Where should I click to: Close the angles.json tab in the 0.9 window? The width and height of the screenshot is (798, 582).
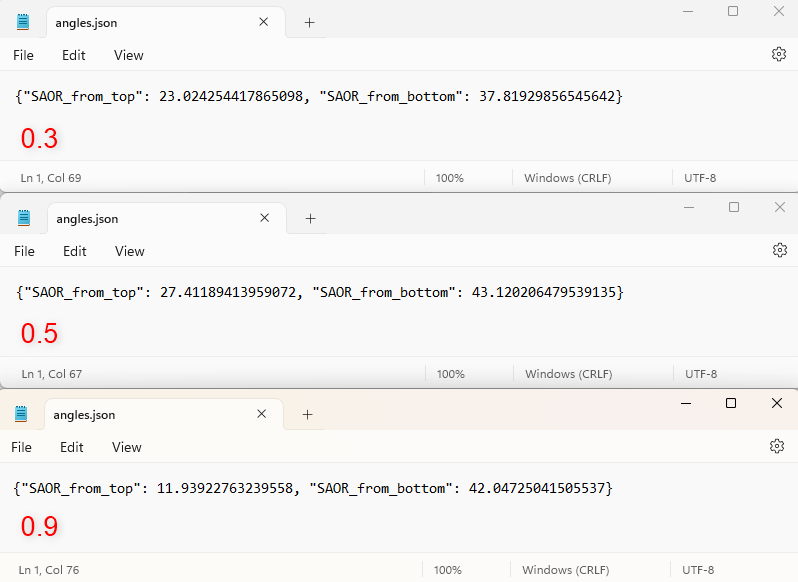tap(262, 414)
